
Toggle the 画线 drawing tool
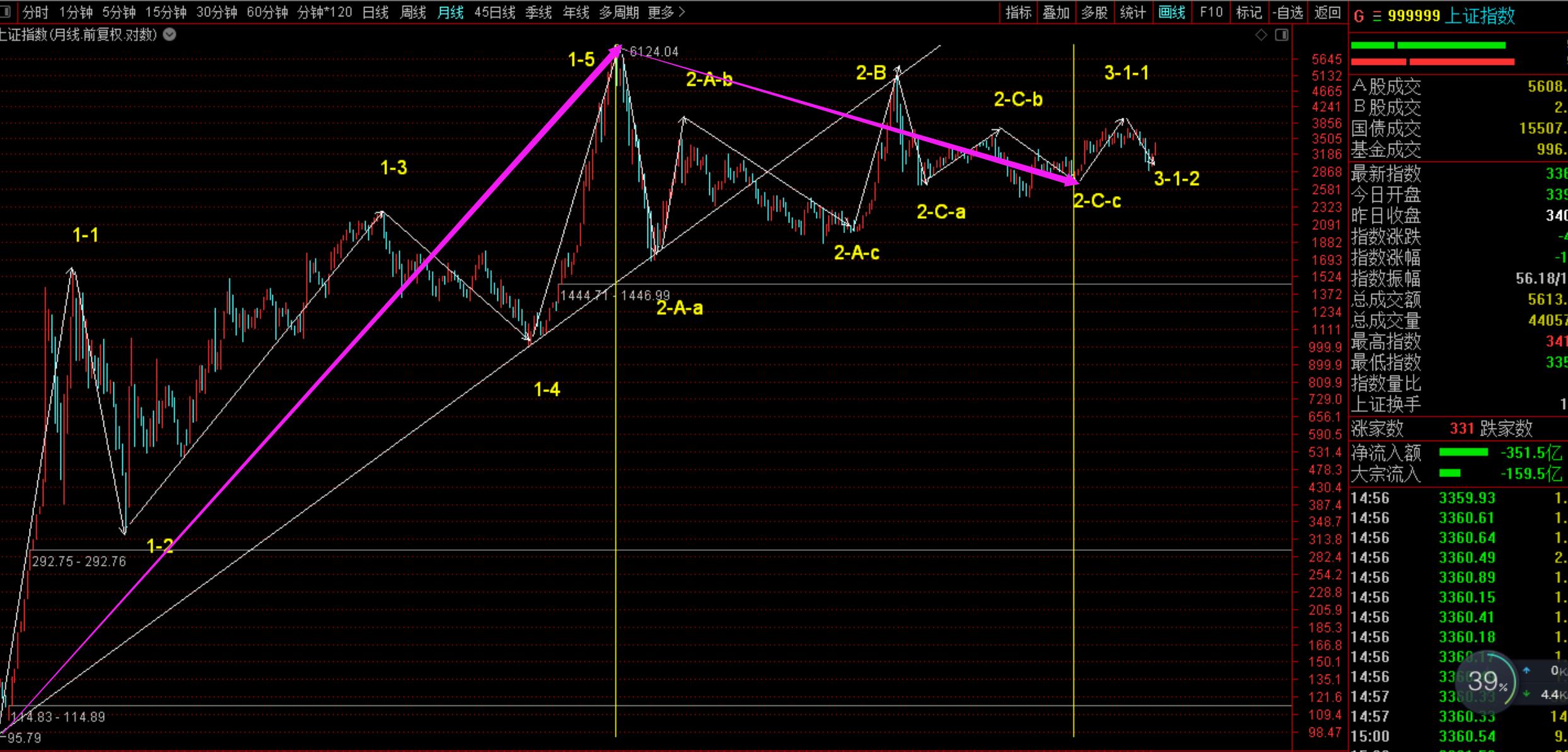(1171, 12)
